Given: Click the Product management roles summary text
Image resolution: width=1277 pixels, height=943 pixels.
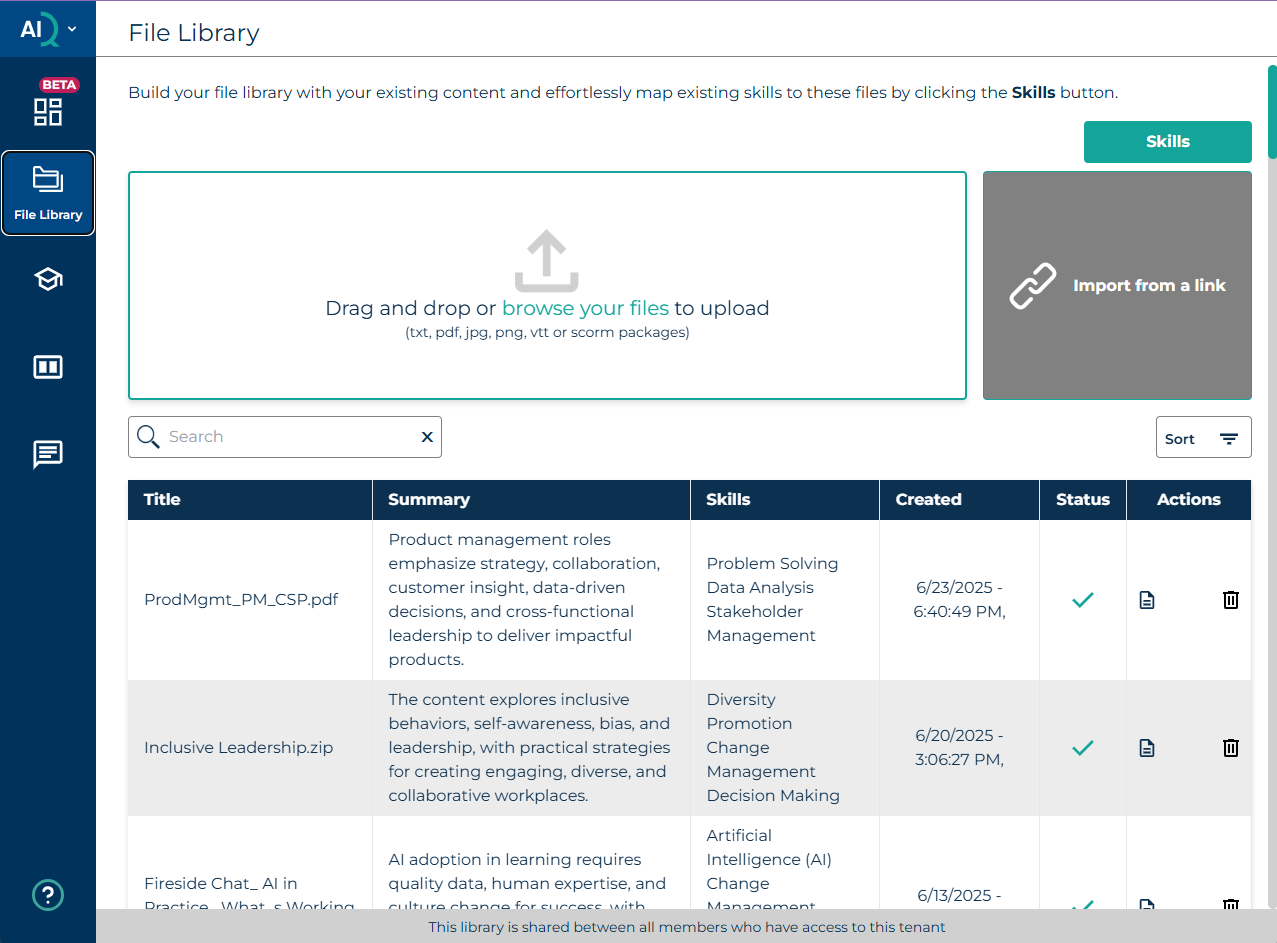Looking at the screenshot, I should pyautogui.click(x=524, y=600).
